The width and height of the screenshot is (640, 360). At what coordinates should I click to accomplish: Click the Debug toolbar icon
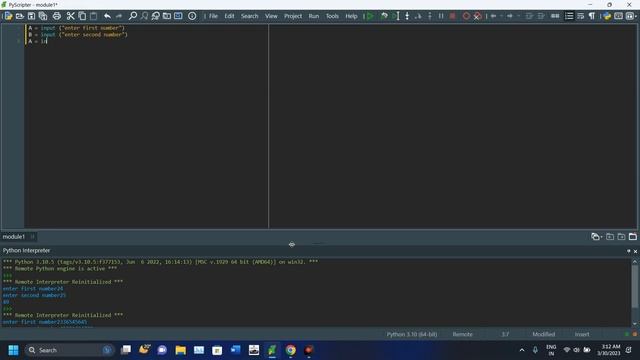point(384,16)
